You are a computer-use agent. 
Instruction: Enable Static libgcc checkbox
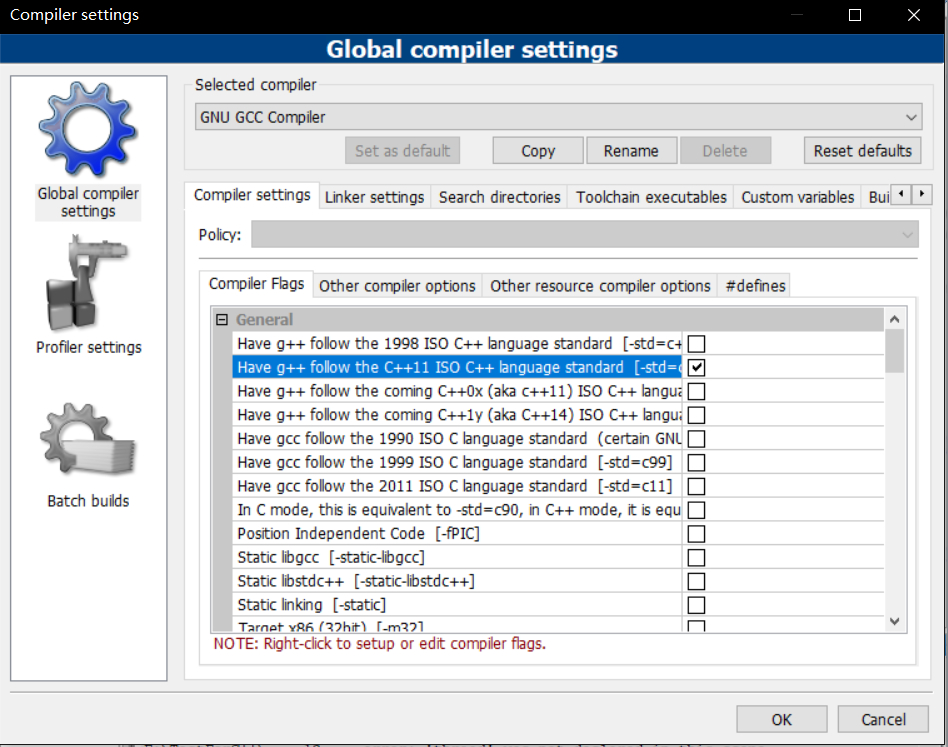(696, 557)
